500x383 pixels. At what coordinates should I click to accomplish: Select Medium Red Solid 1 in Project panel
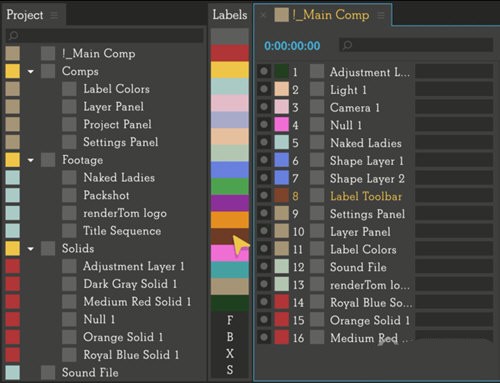[x=137, y=302]
